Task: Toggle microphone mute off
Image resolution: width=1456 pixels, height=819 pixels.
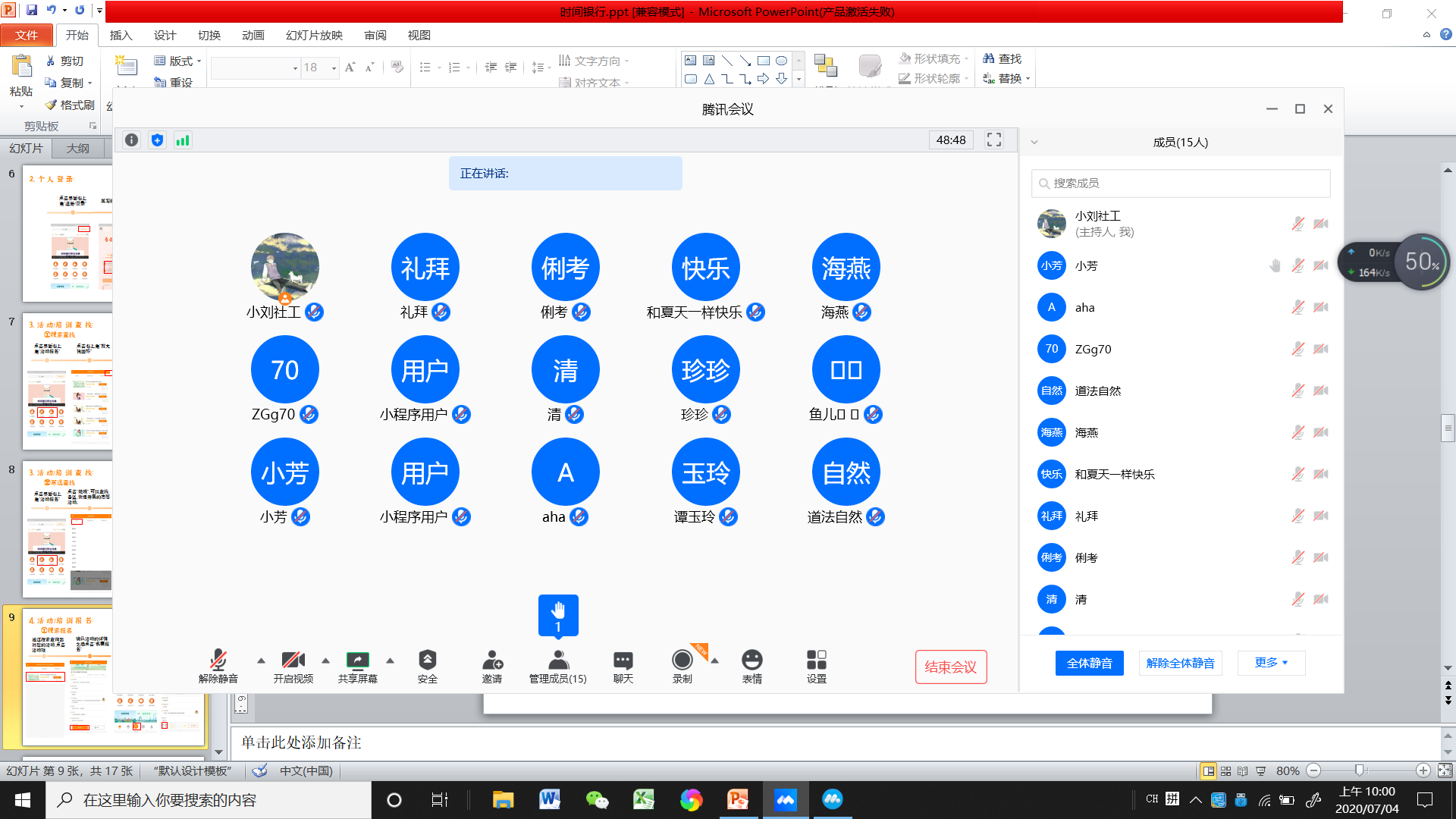Action: pos(218,665)
